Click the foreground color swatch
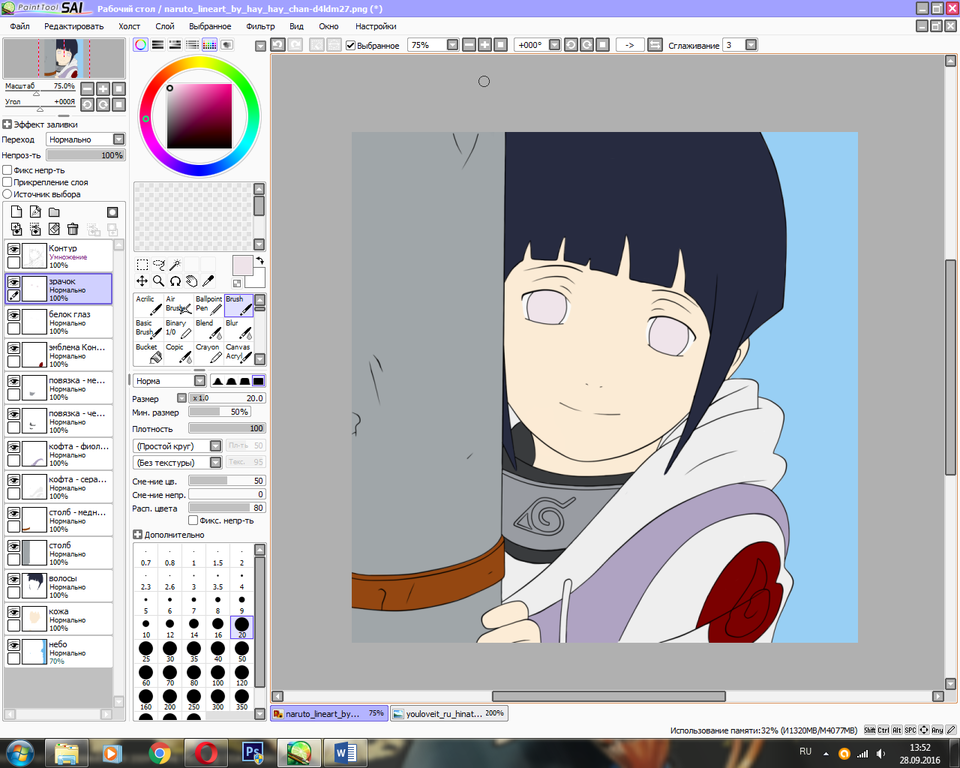This screenshot has width=960, height=768. [242, 266]
